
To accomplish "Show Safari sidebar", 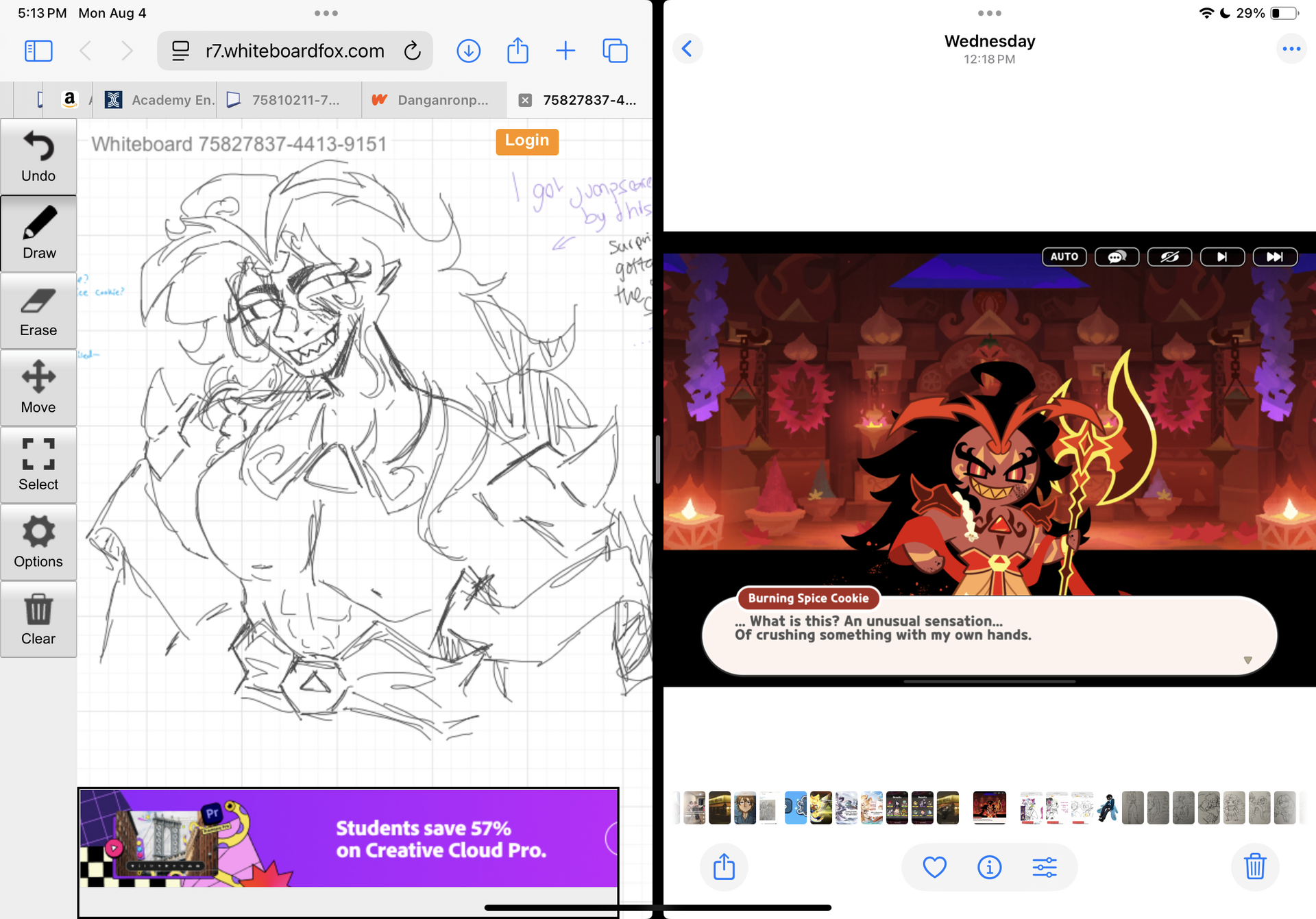I will point(38,51).
